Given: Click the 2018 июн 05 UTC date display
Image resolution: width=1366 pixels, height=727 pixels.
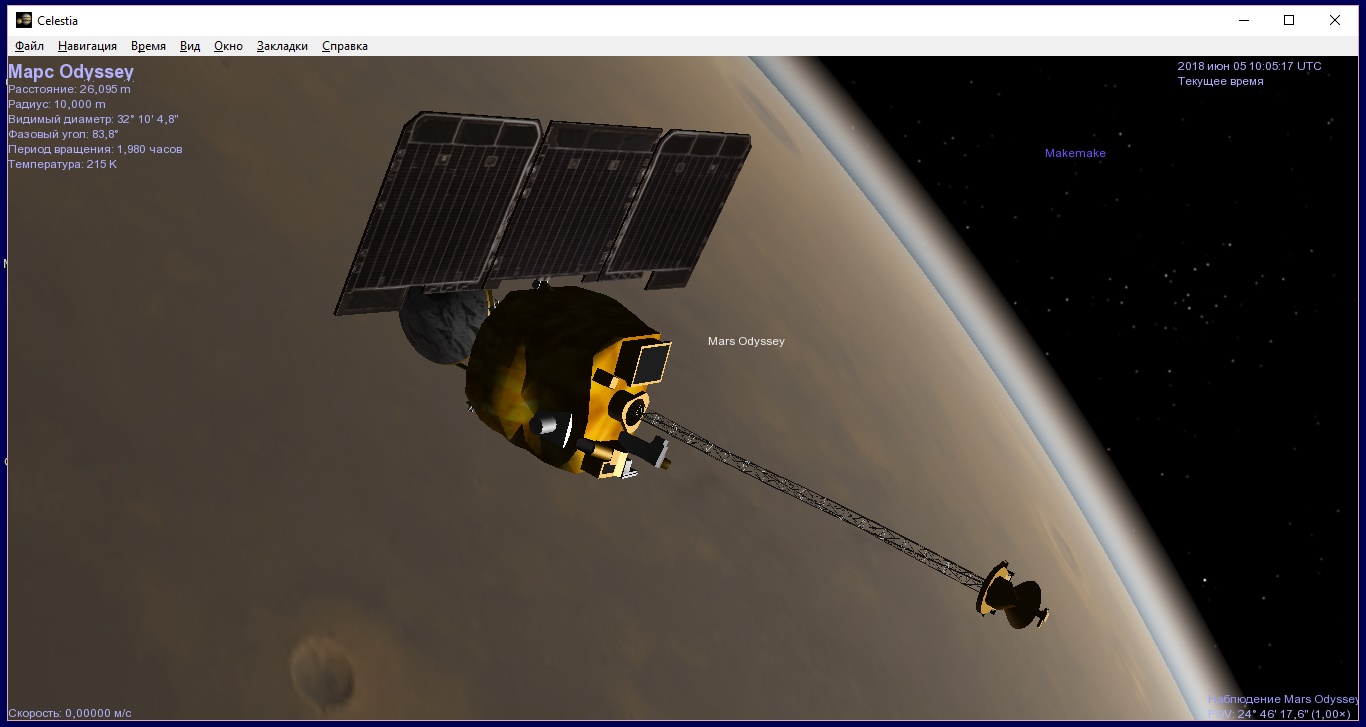Looking at the screenshot, I should 1249,66.
